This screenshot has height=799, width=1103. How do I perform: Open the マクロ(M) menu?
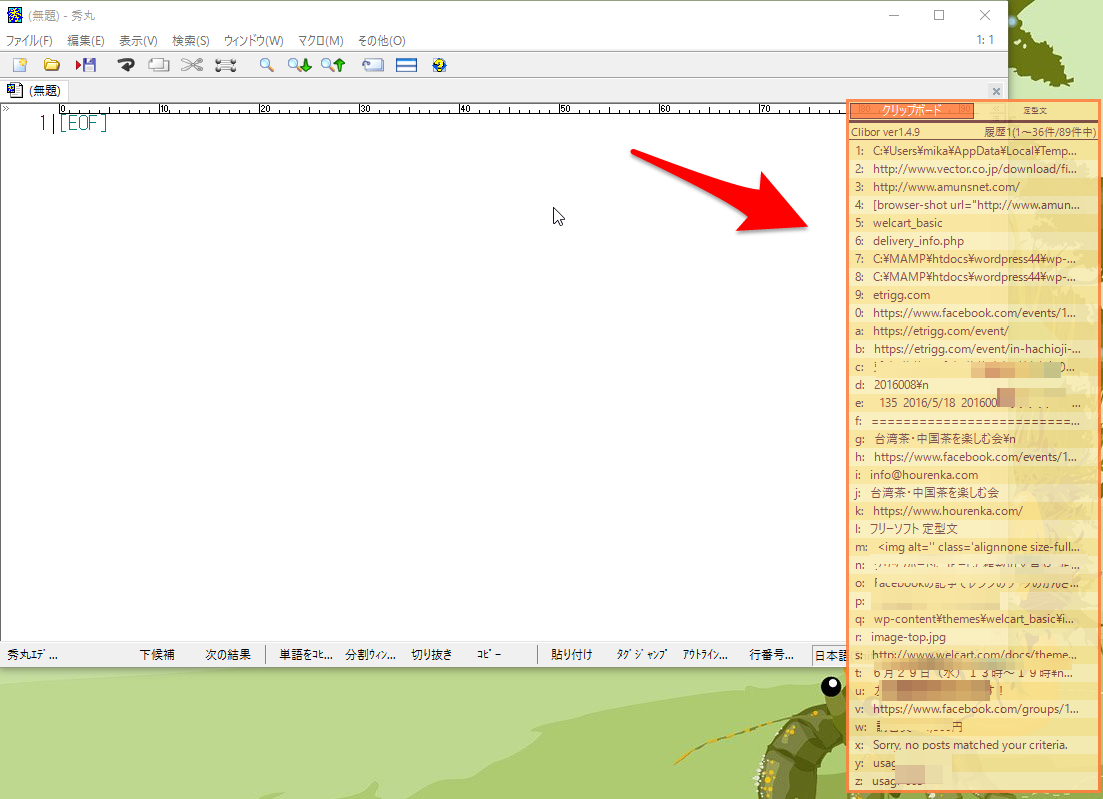[x=320, y=41]
